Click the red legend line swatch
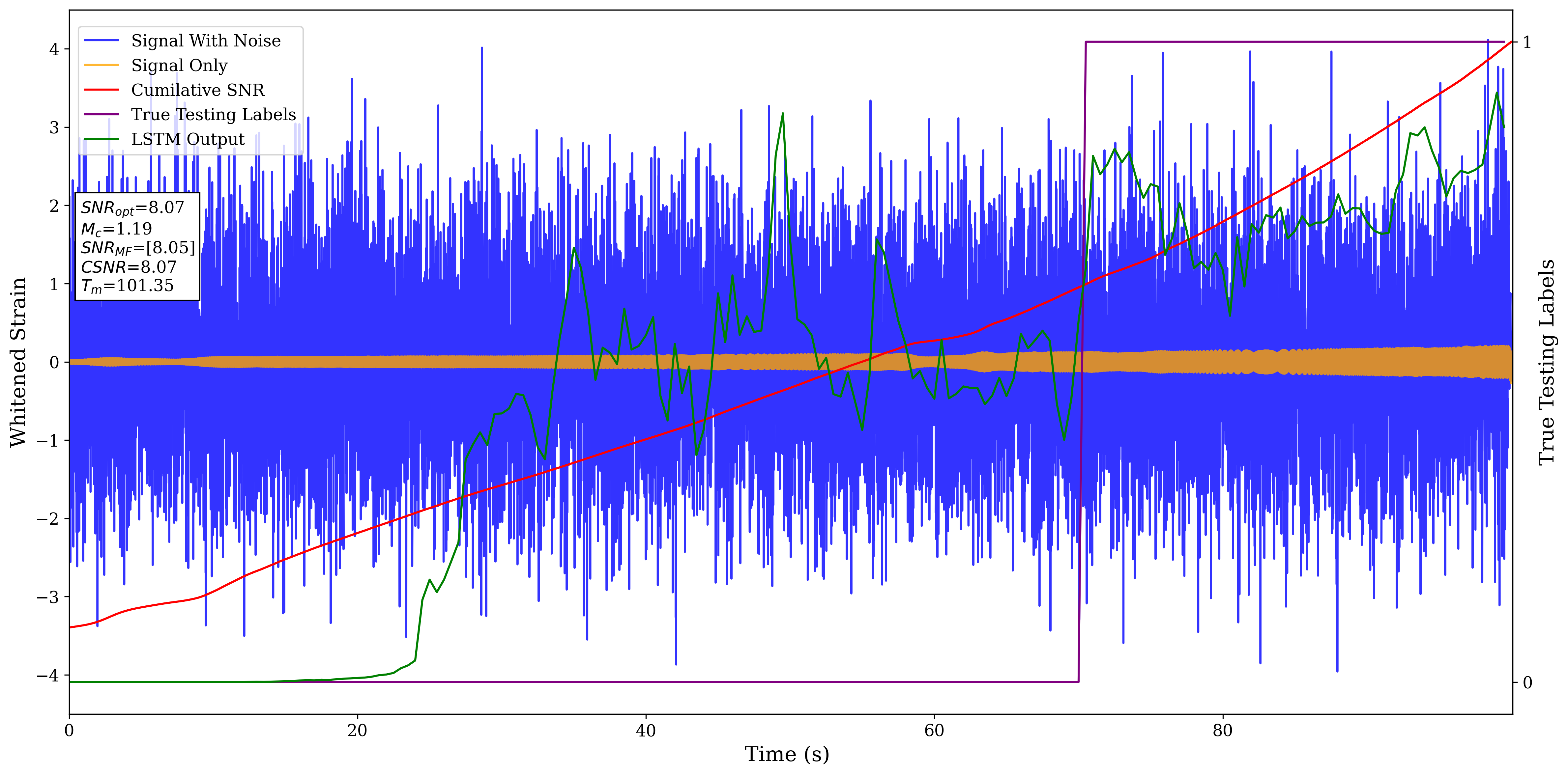This screenshot has height=775, width=1568. (101, 90)
